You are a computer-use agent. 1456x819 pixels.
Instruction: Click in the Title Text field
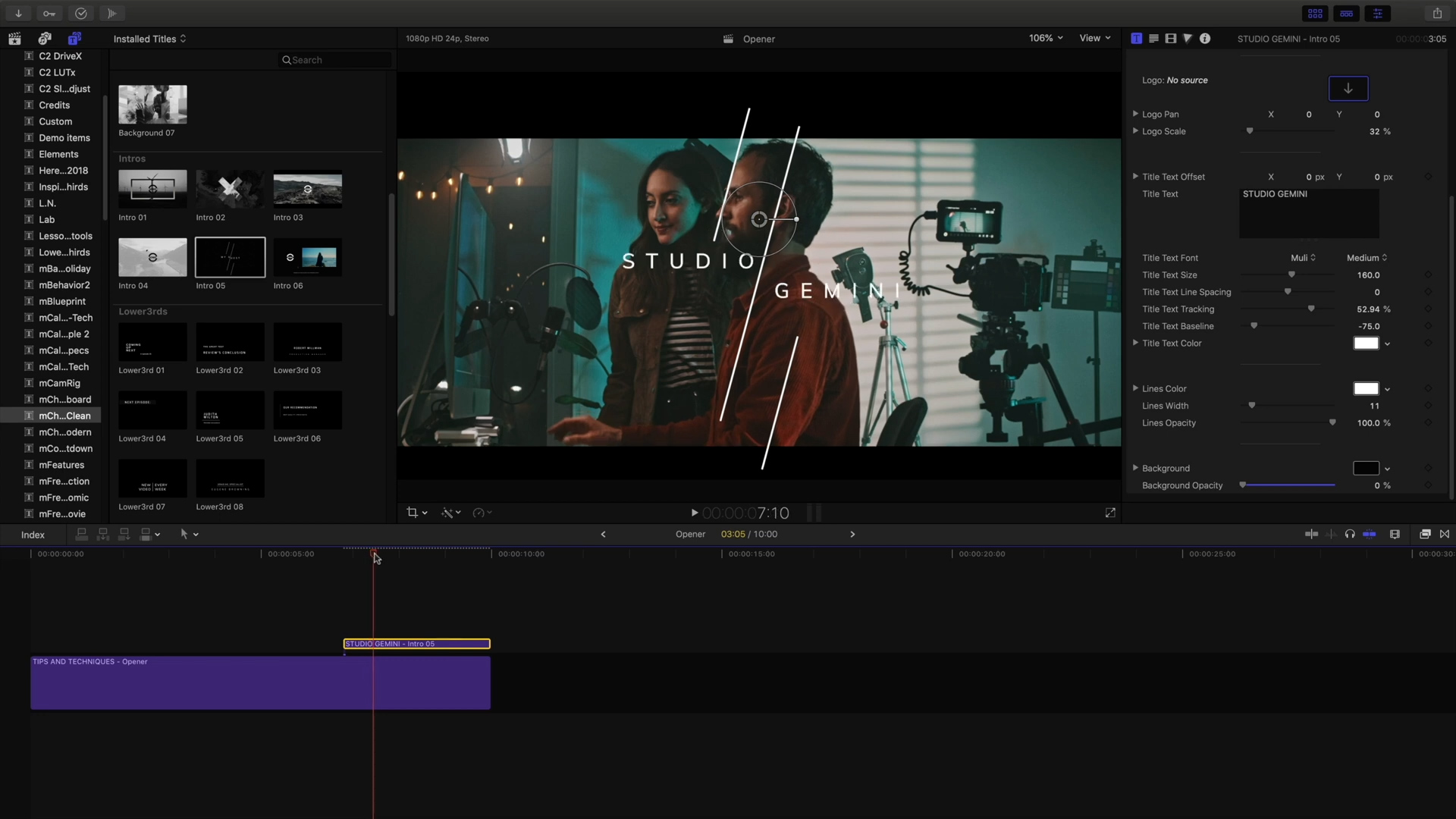click(1309, 213)
